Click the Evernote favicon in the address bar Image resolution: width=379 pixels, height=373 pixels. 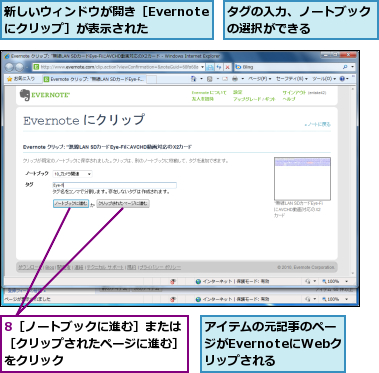[x=36, y=67]
